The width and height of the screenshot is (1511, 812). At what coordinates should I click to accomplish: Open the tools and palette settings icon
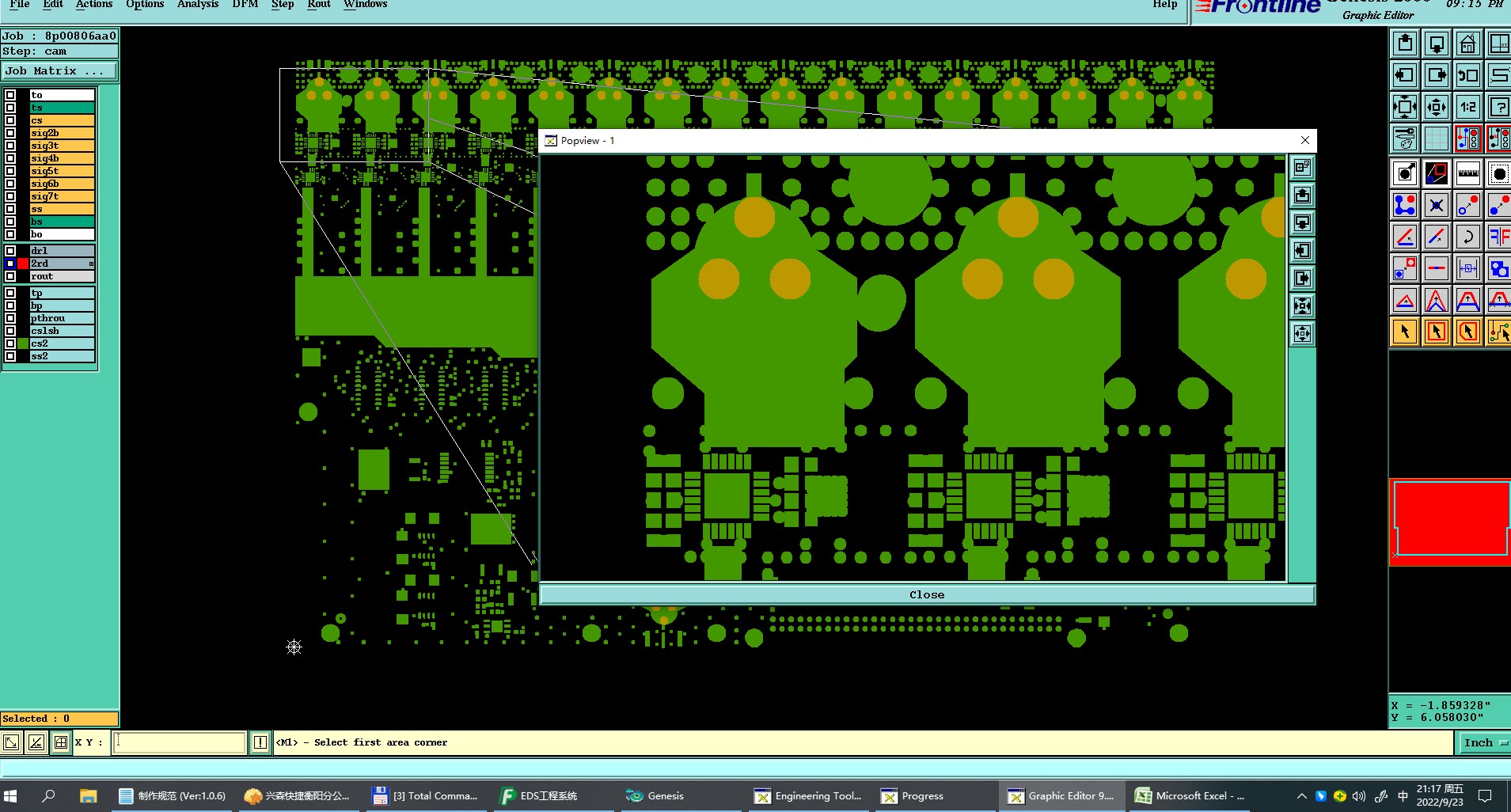pyautogui.click(x=1405, y=138)
